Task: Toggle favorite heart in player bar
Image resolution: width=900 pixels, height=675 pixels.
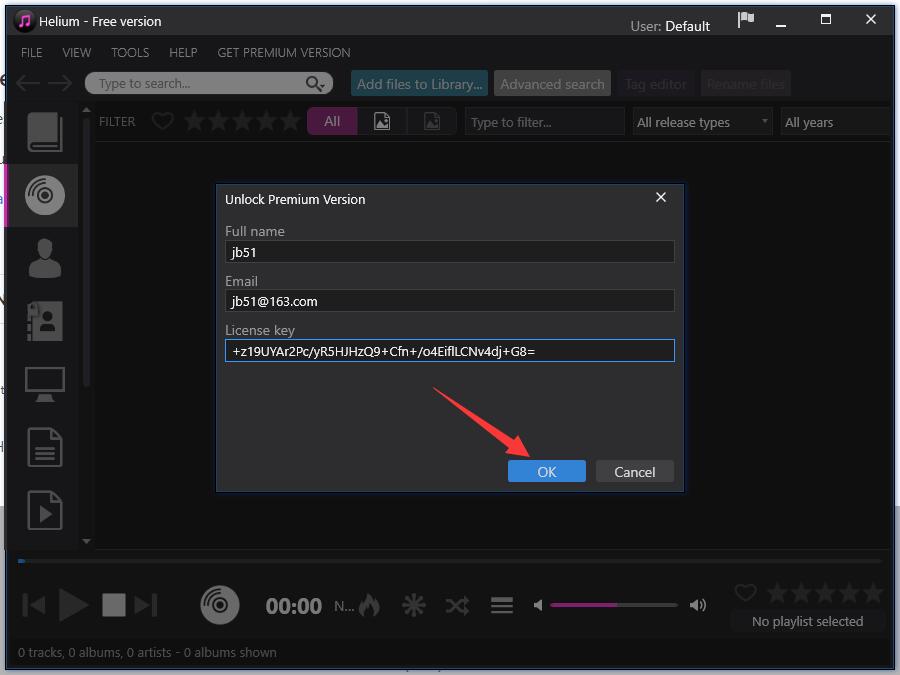Action: click(x=746, y=592)
